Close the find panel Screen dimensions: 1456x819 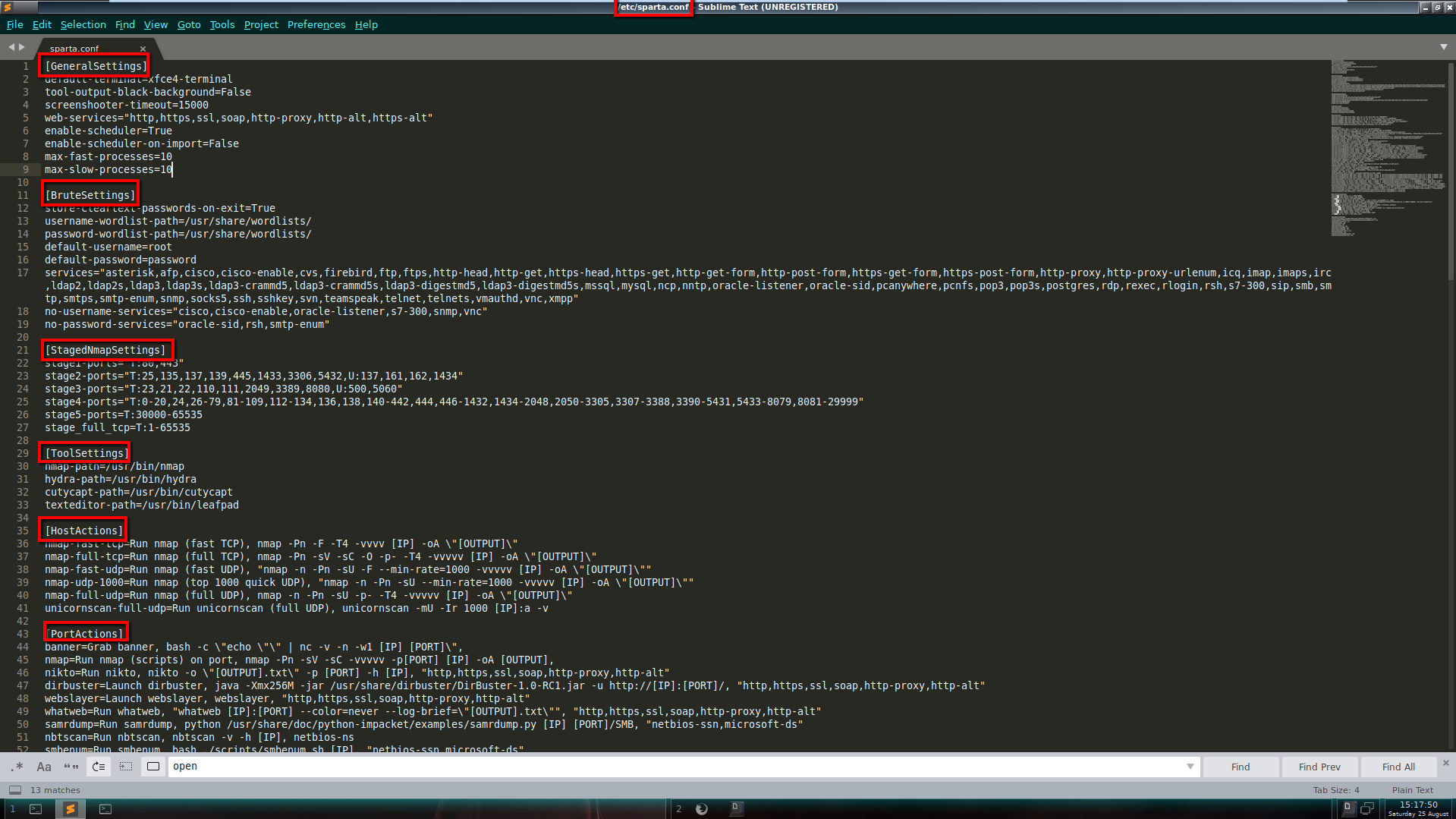coord(1445,763)
